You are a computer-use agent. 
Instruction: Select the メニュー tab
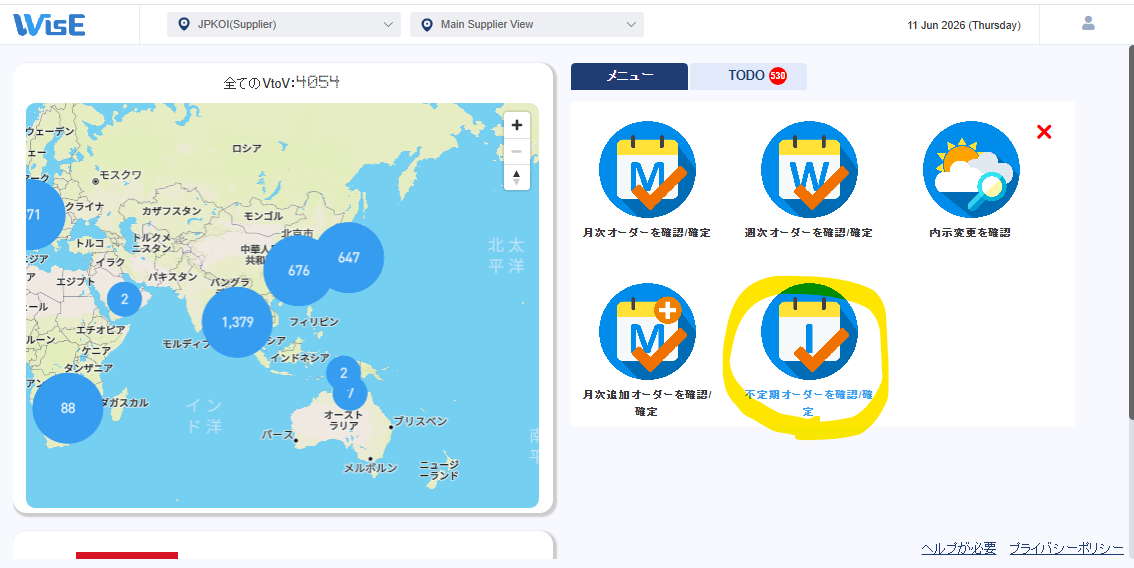point(629,76)
